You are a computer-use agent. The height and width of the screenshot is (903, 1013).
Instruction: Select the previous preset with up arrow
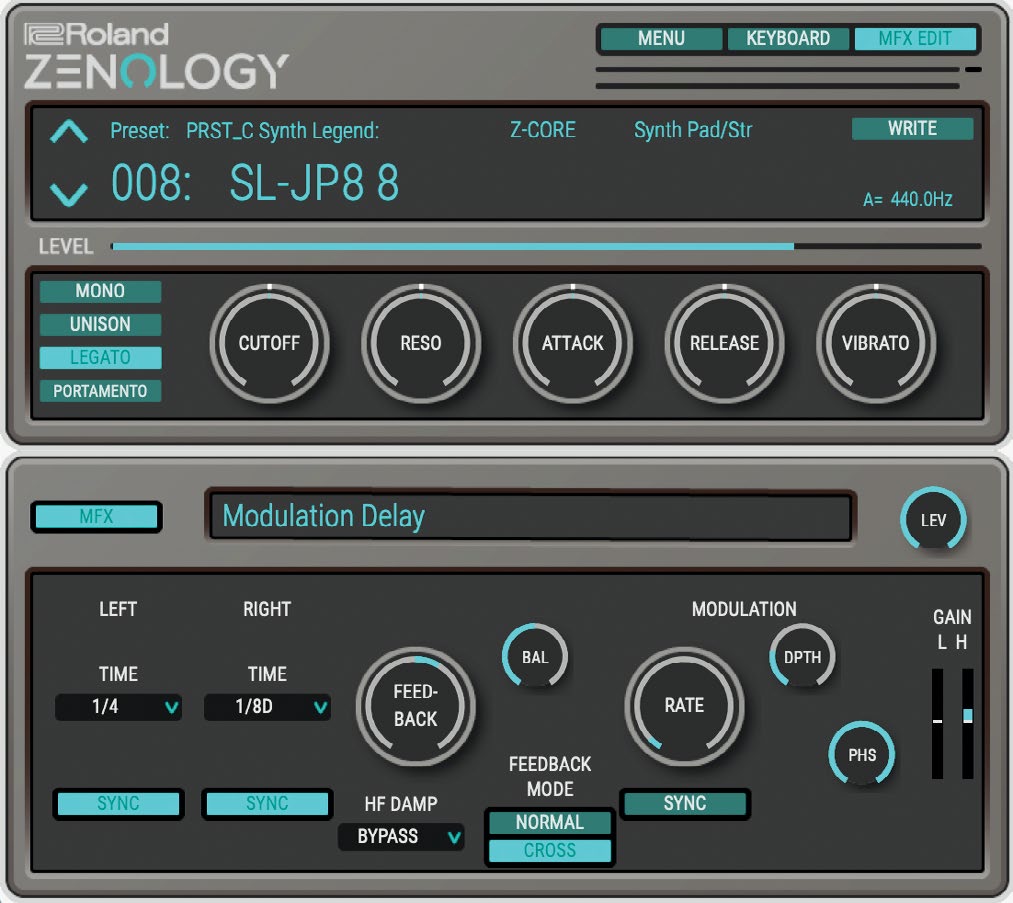[68, 131]
